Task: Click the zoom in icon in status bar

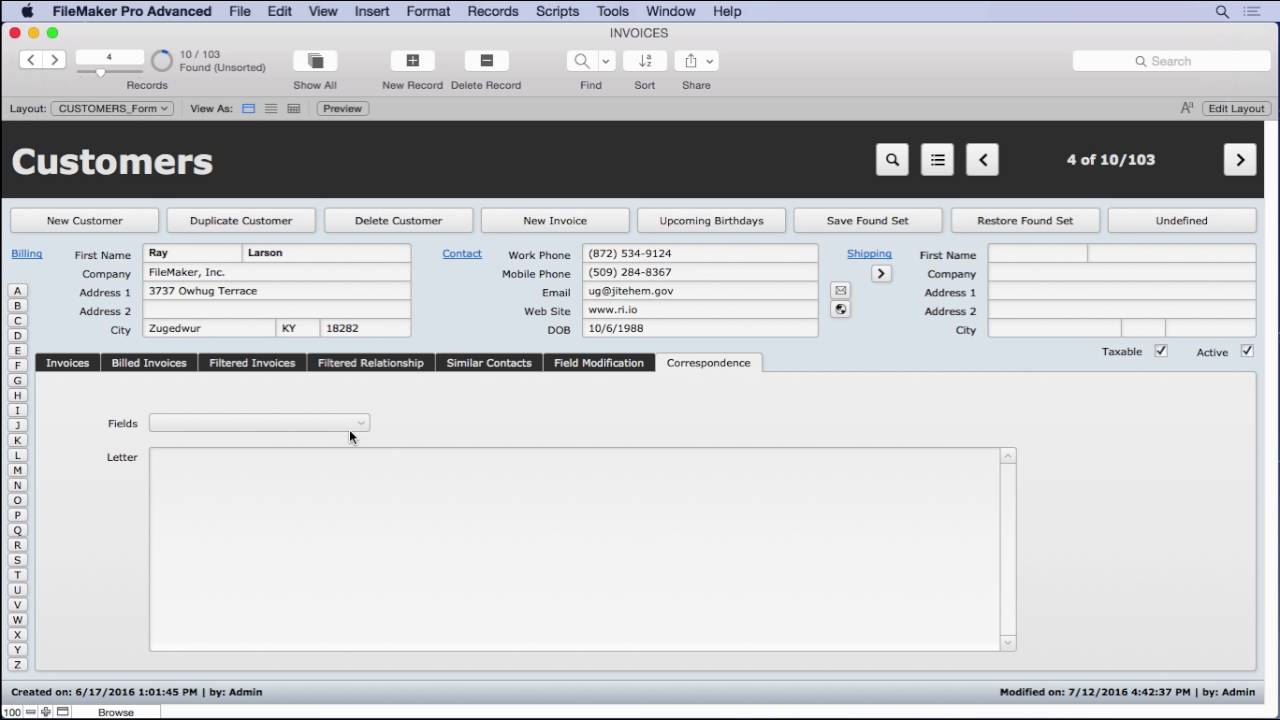Action: pyautogui.click(x=45, y=712)
